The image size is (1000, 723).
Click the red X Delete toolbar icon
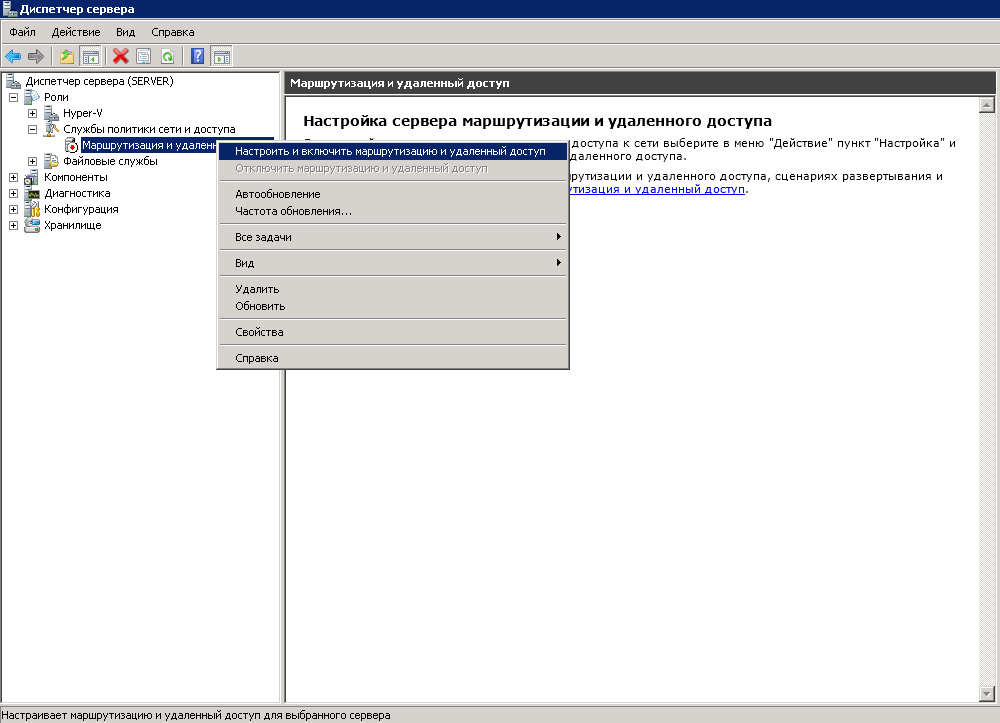[x=121, y=57]
